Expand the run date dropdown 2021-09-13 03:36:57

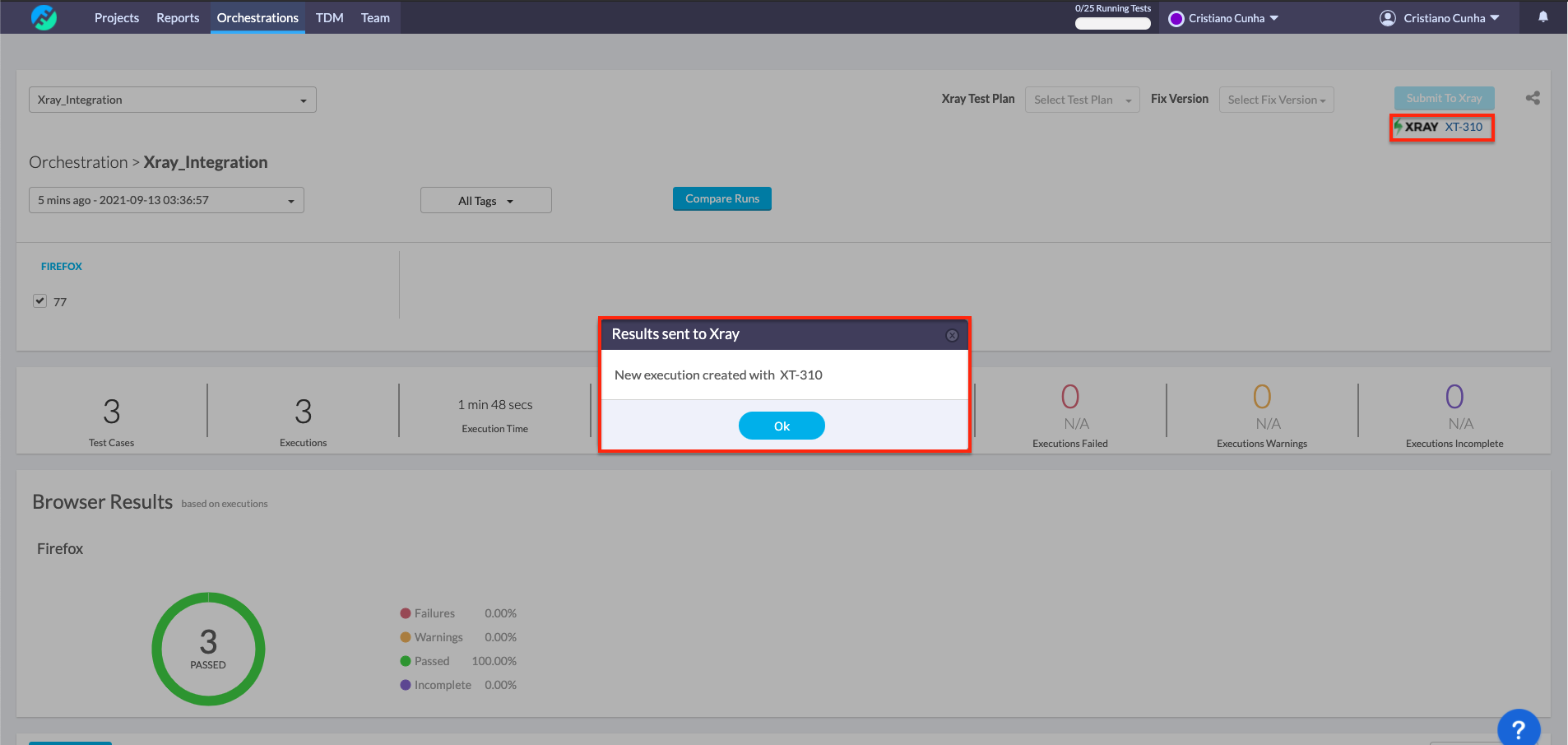[166, 200]
